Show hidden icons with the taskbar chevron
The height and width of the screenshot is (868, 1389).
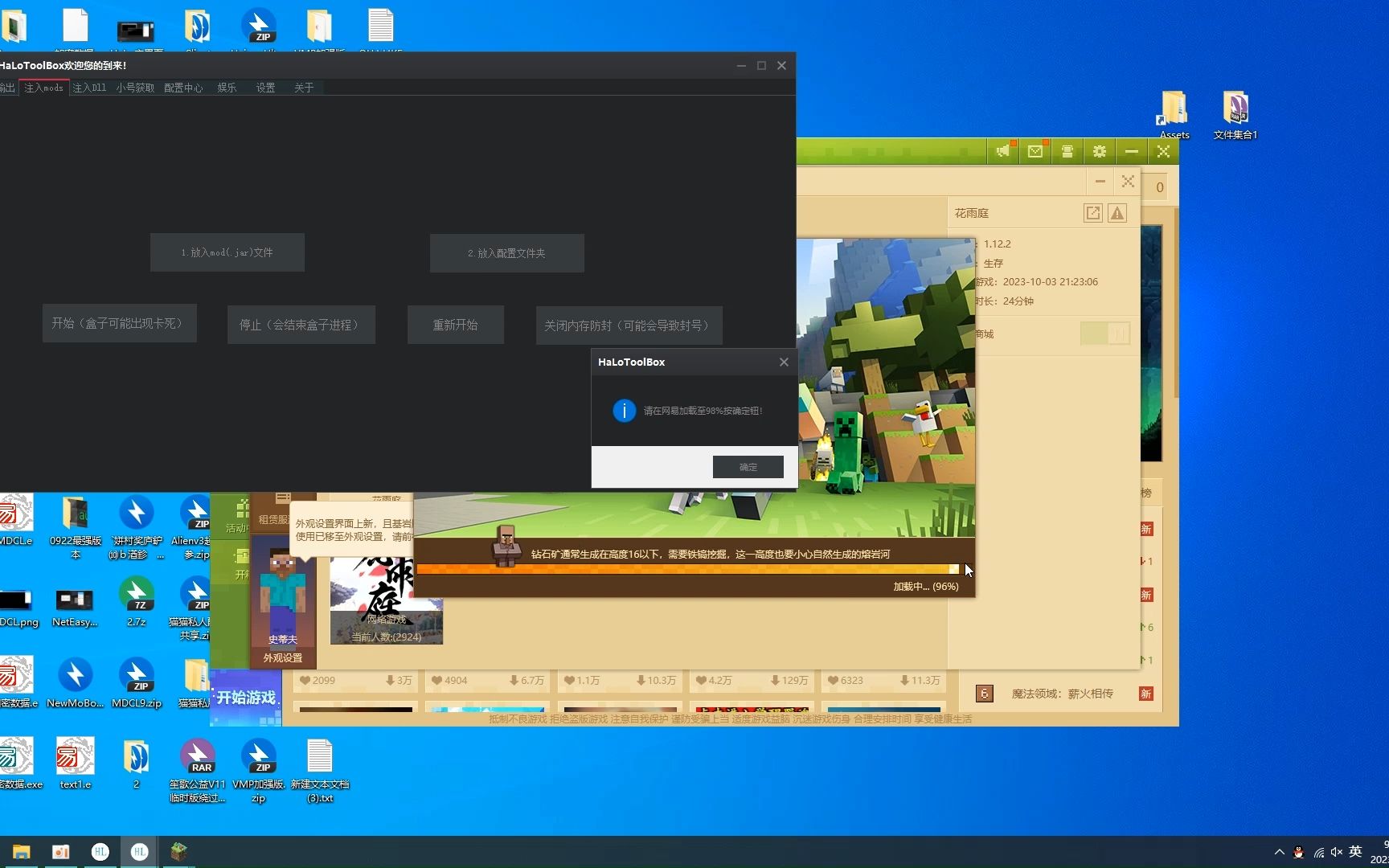tap(1280, 852)
